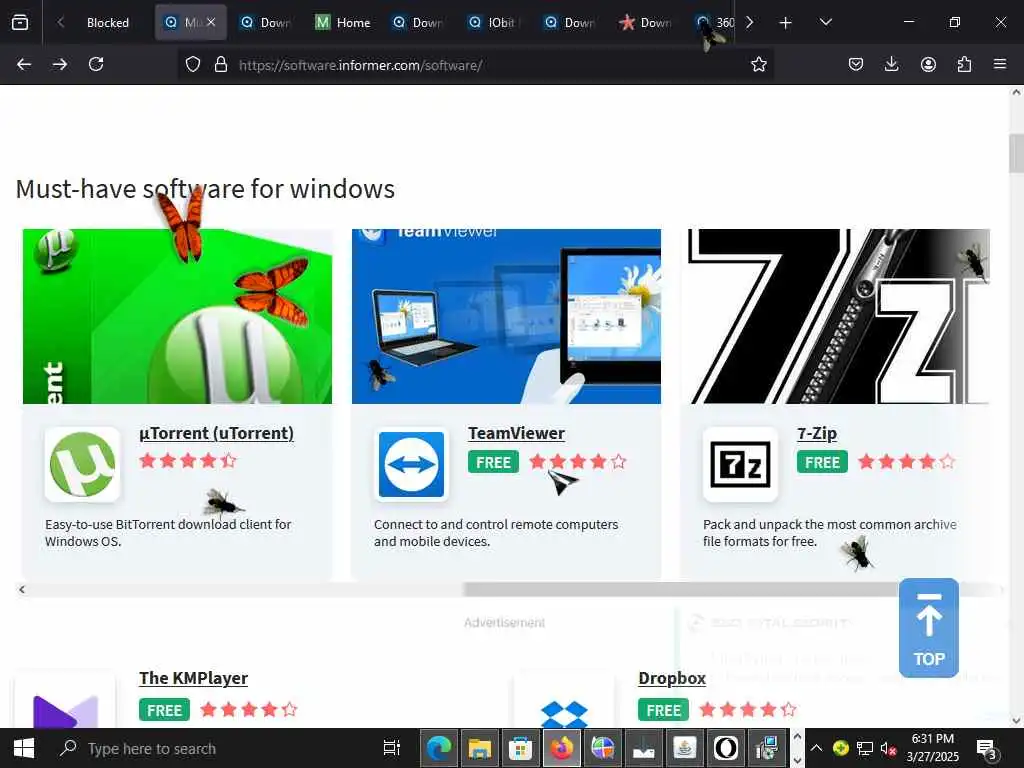Click the Dropbox logo icon

pyautogui.click(x=565, y=713)
